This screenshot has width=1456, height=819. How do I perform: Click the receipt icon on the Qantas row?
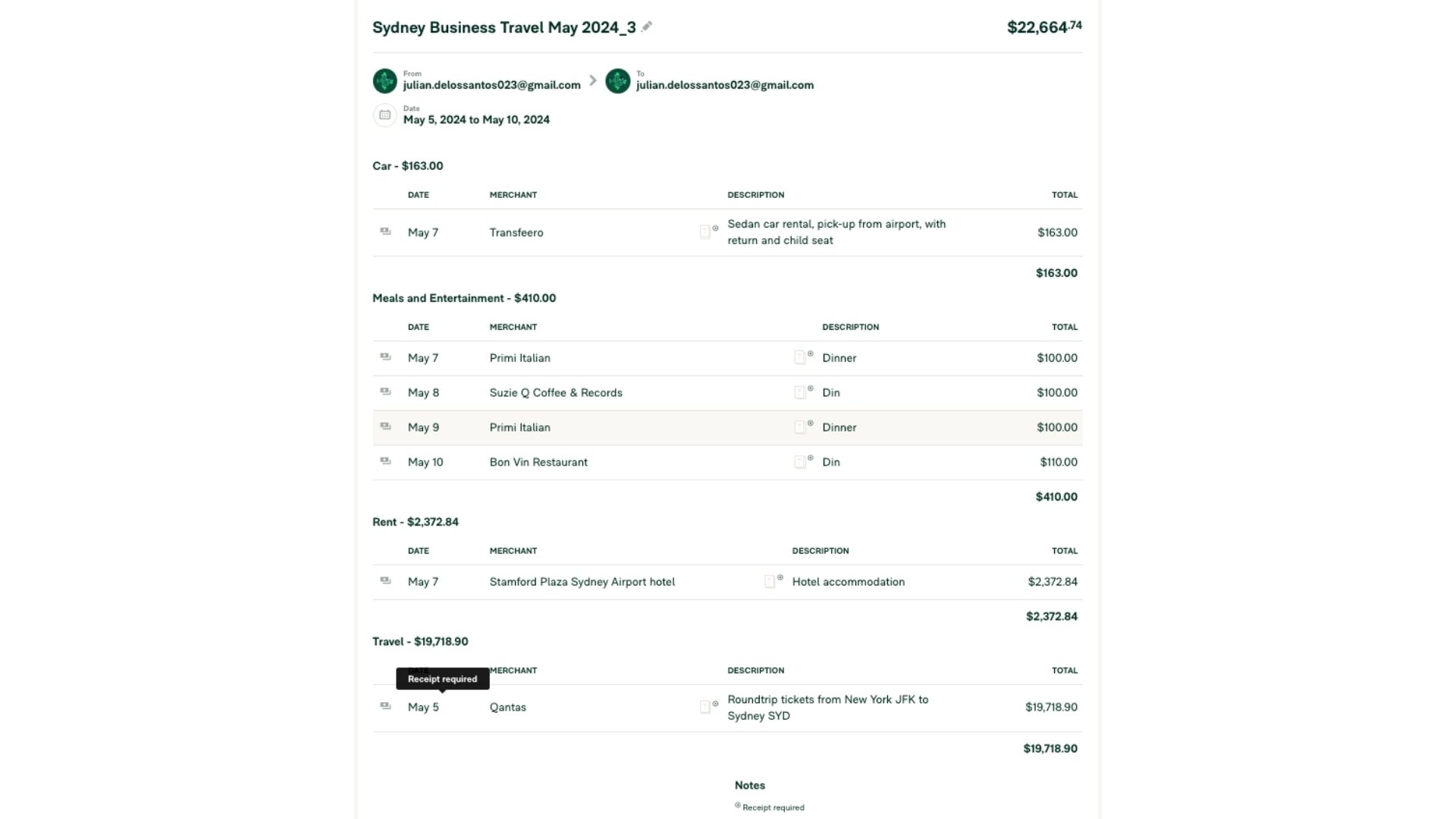click(x=705, y=707)
